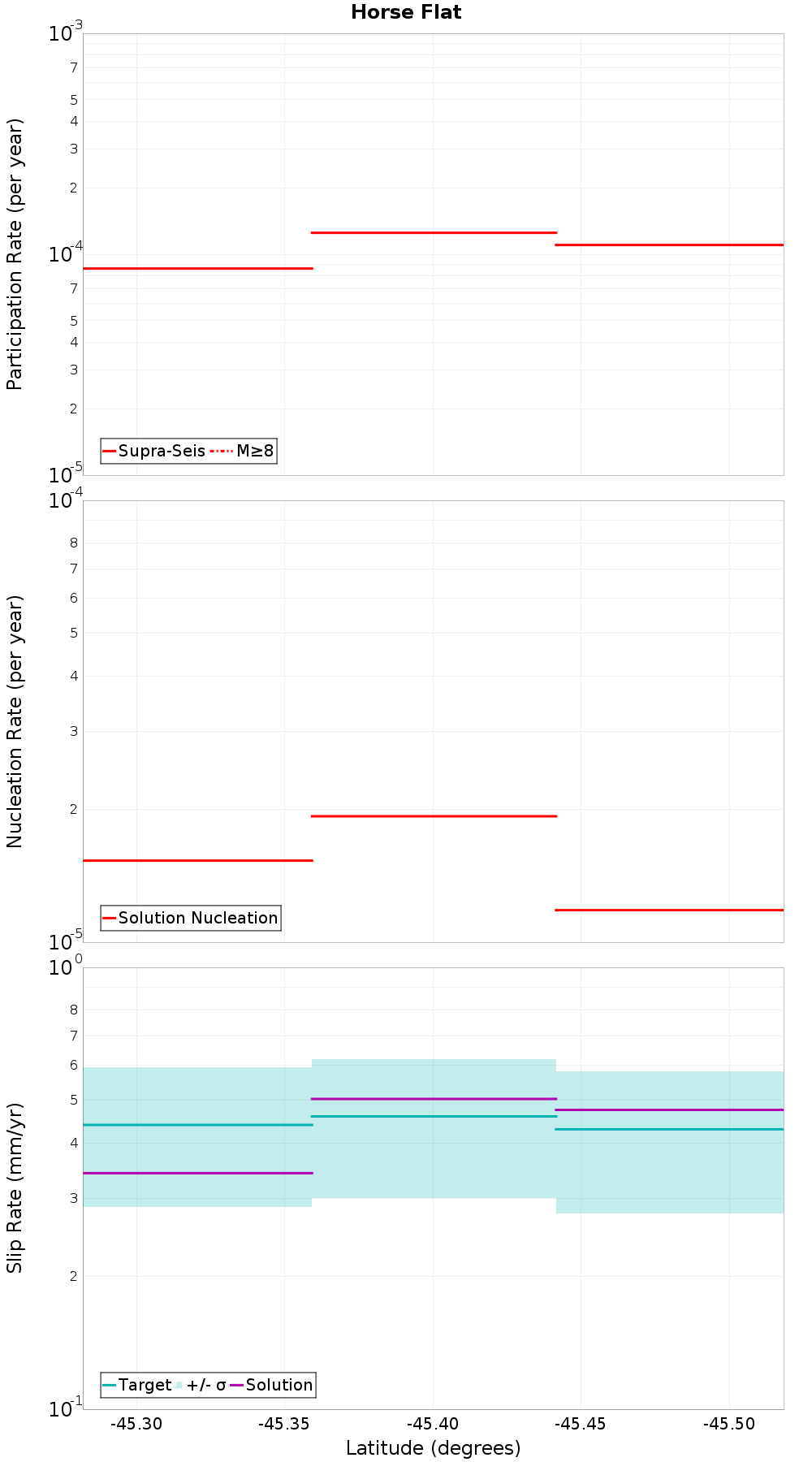
Task: Click the lowest red nucleation rate line segment
Action: 669,910
